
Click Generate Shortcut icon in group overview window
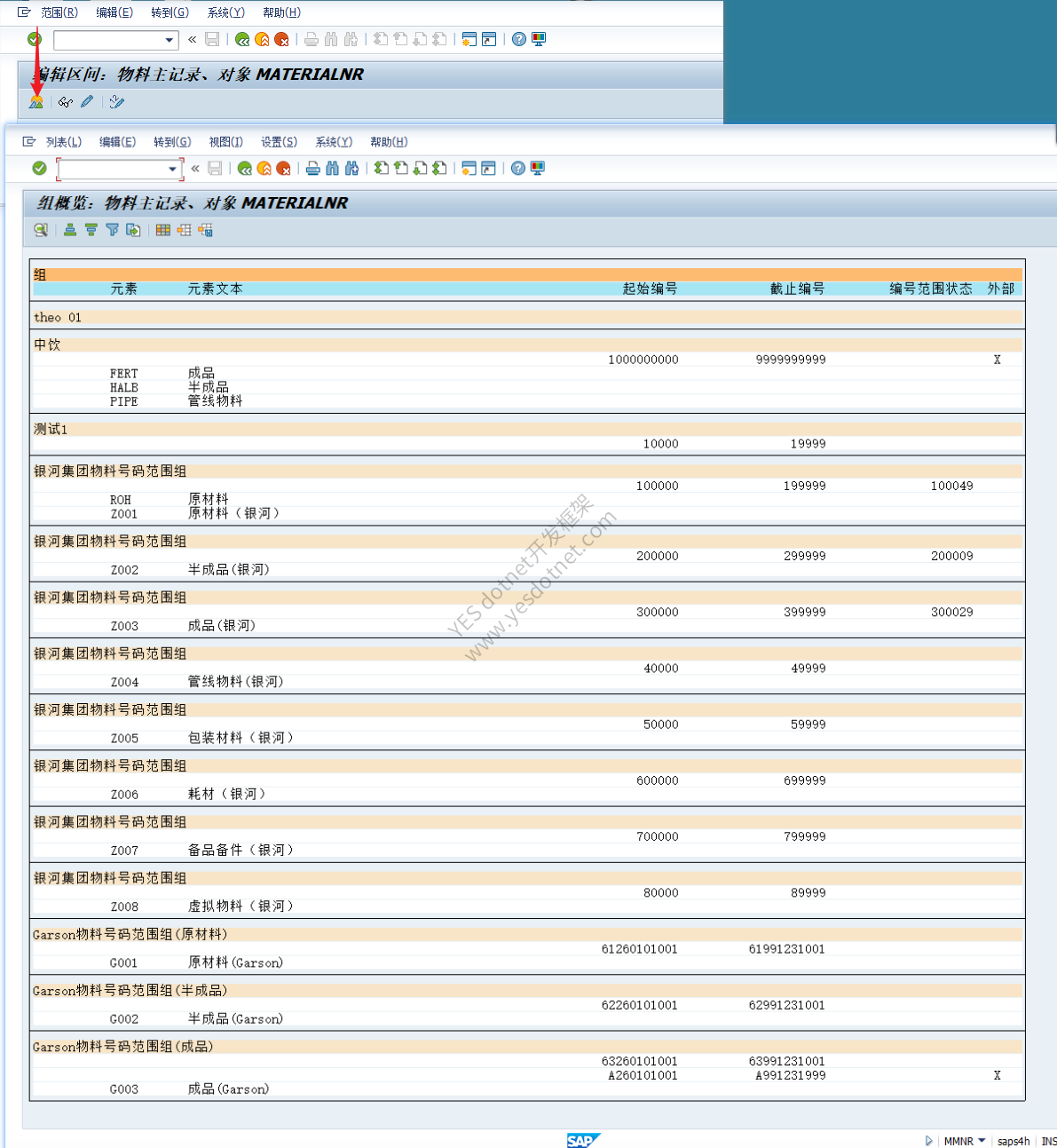[x=488, y=168]
